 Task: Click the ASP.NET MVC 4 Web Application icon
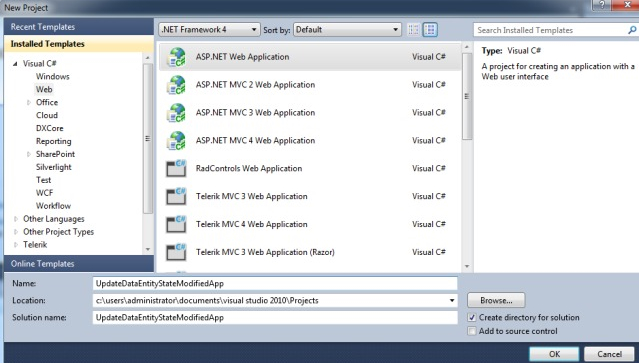[x=176, y=141]
